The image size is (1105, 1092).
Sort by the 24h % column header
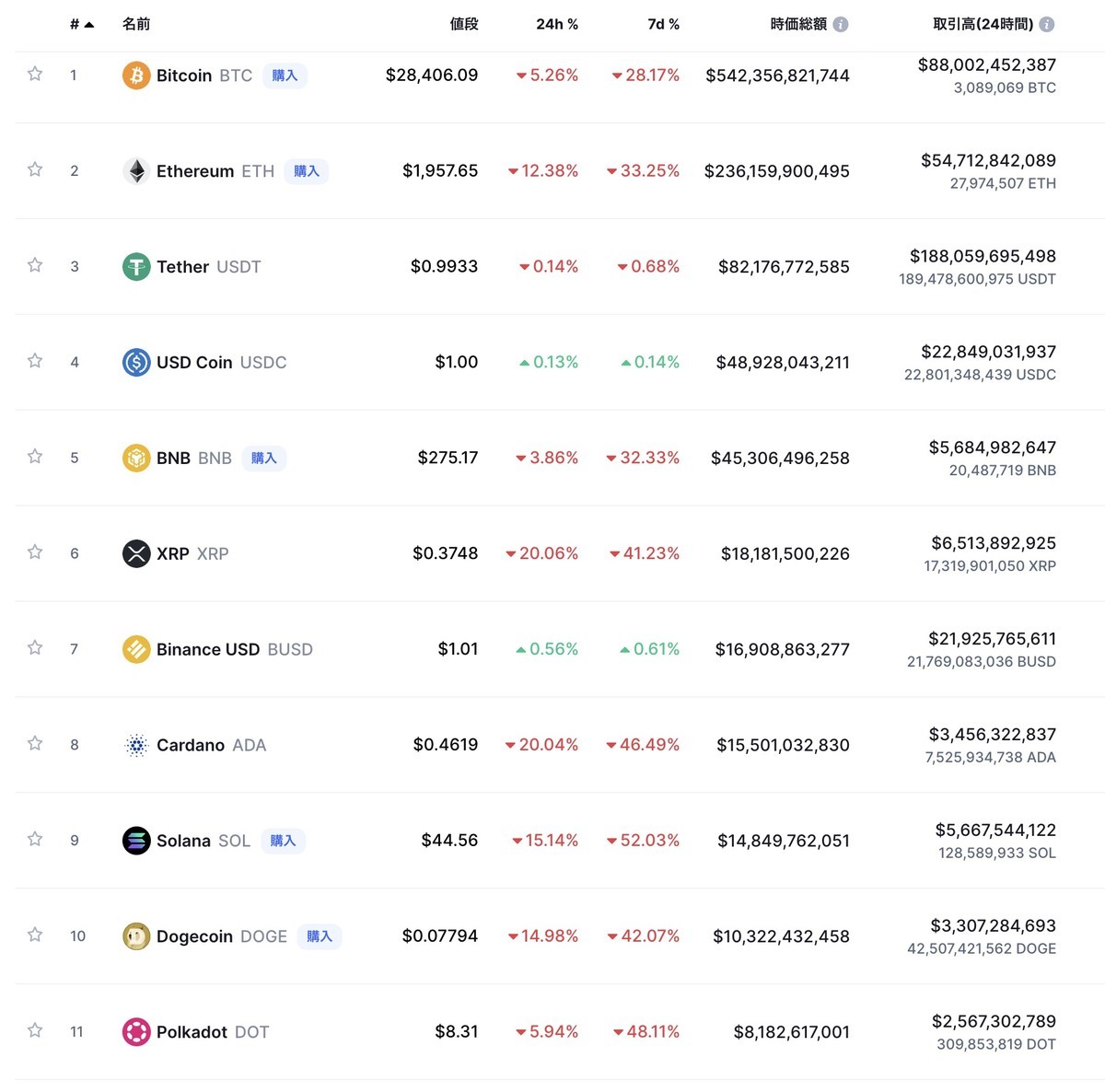point(557,24)
